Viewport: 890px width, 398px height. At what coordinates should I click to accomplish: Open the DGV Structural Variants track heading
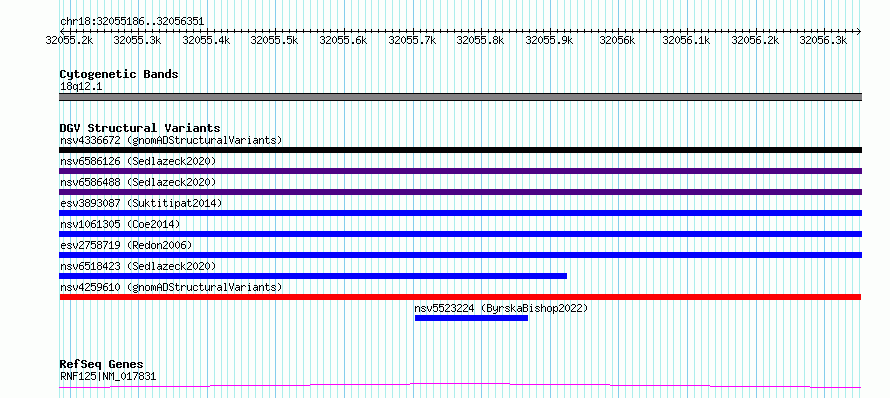(x=140, y=128)
